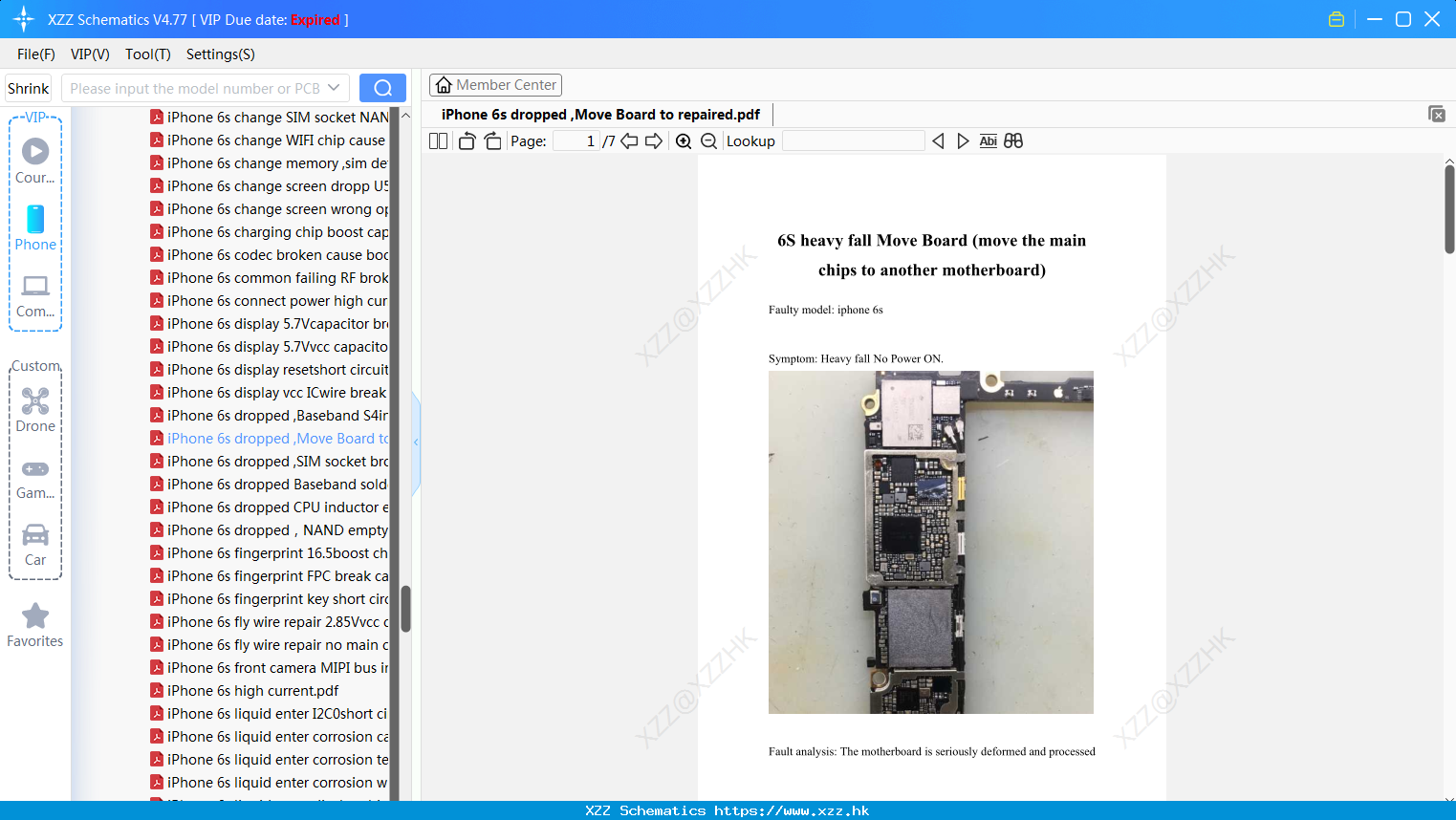
Task: Open iPhone 6s dropped ,Baseband S4 file
Action: (x=269, y=416)
